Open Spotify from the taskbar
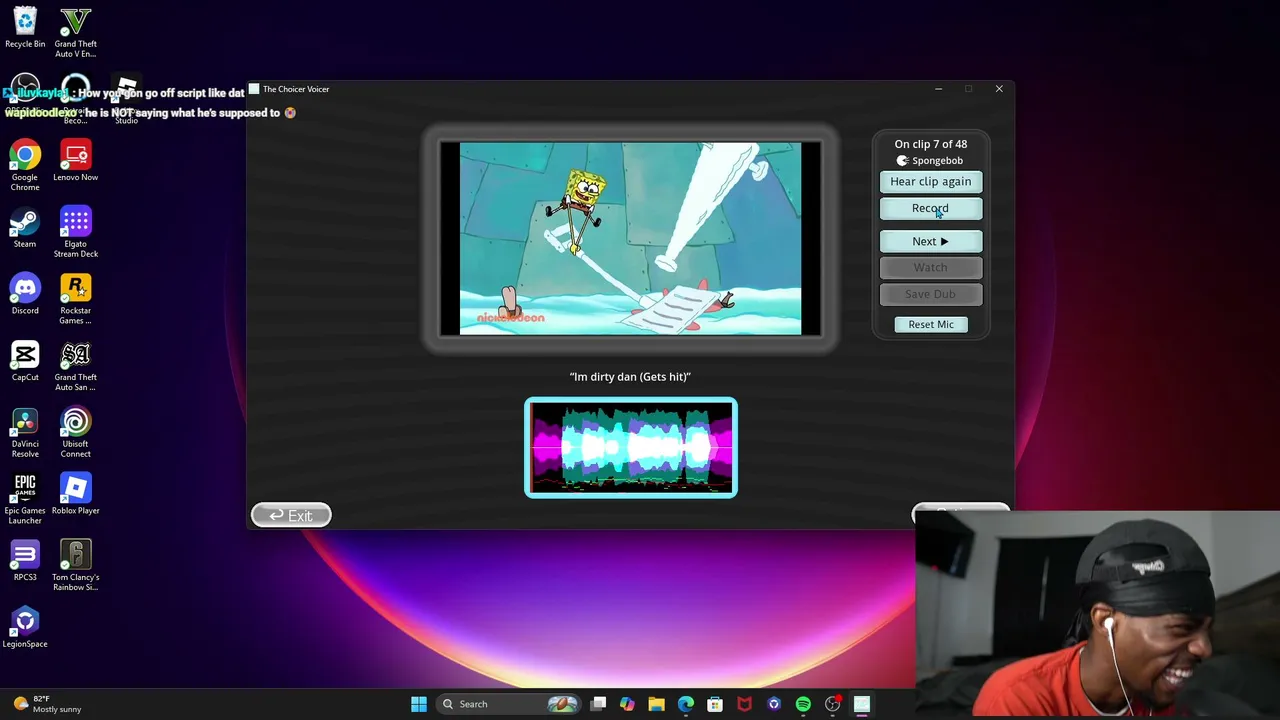The width and height of the screenshot is (1280, 720). pos(803,704)
